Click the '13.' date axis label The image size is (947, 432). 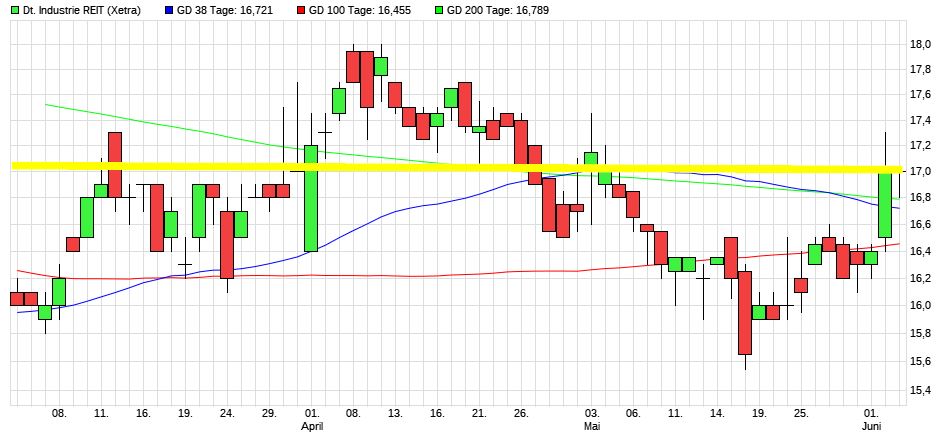point(396,414)
